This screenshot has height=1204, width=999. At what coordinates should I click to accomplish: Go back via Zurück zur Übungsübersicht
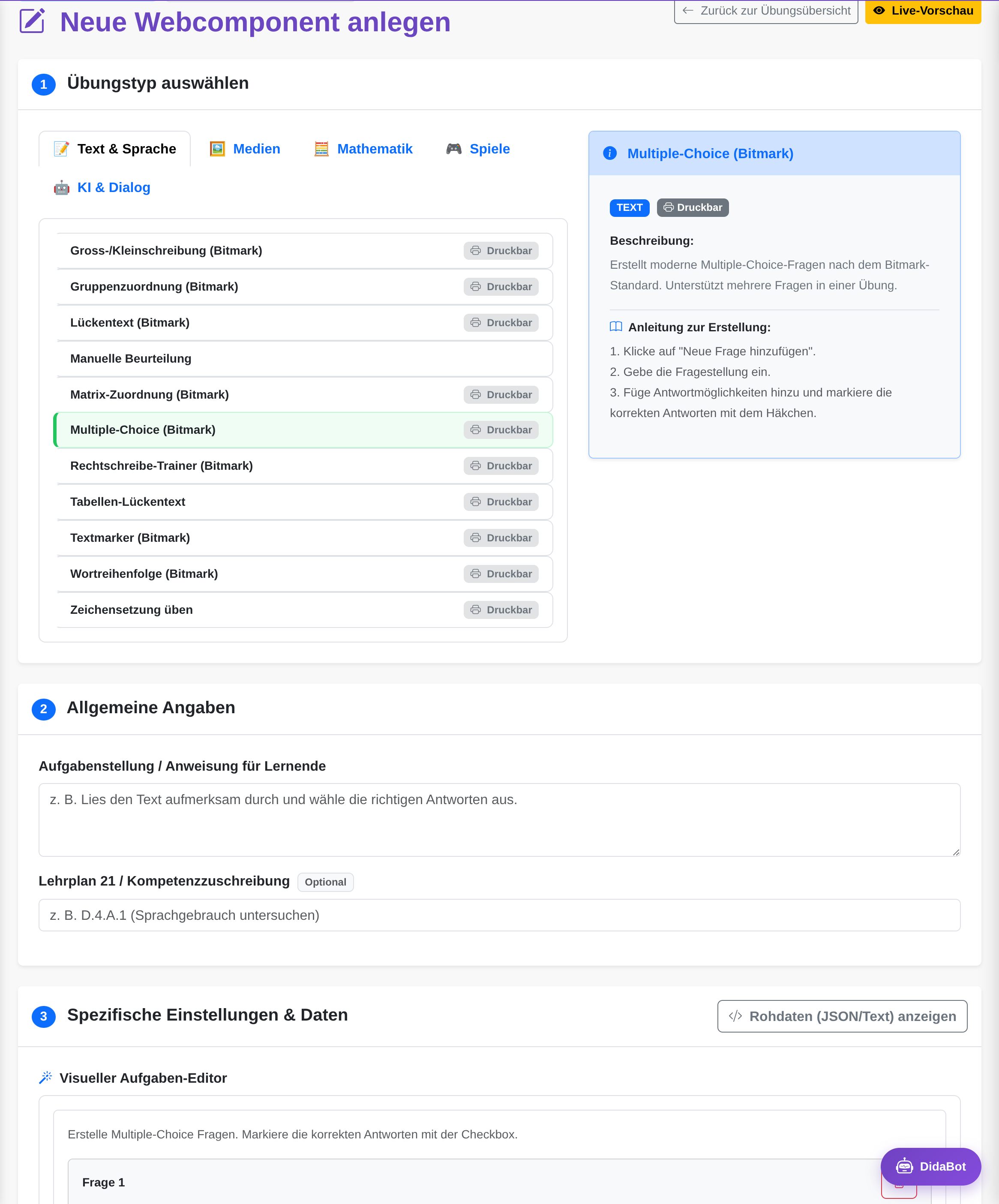(766, 11)
